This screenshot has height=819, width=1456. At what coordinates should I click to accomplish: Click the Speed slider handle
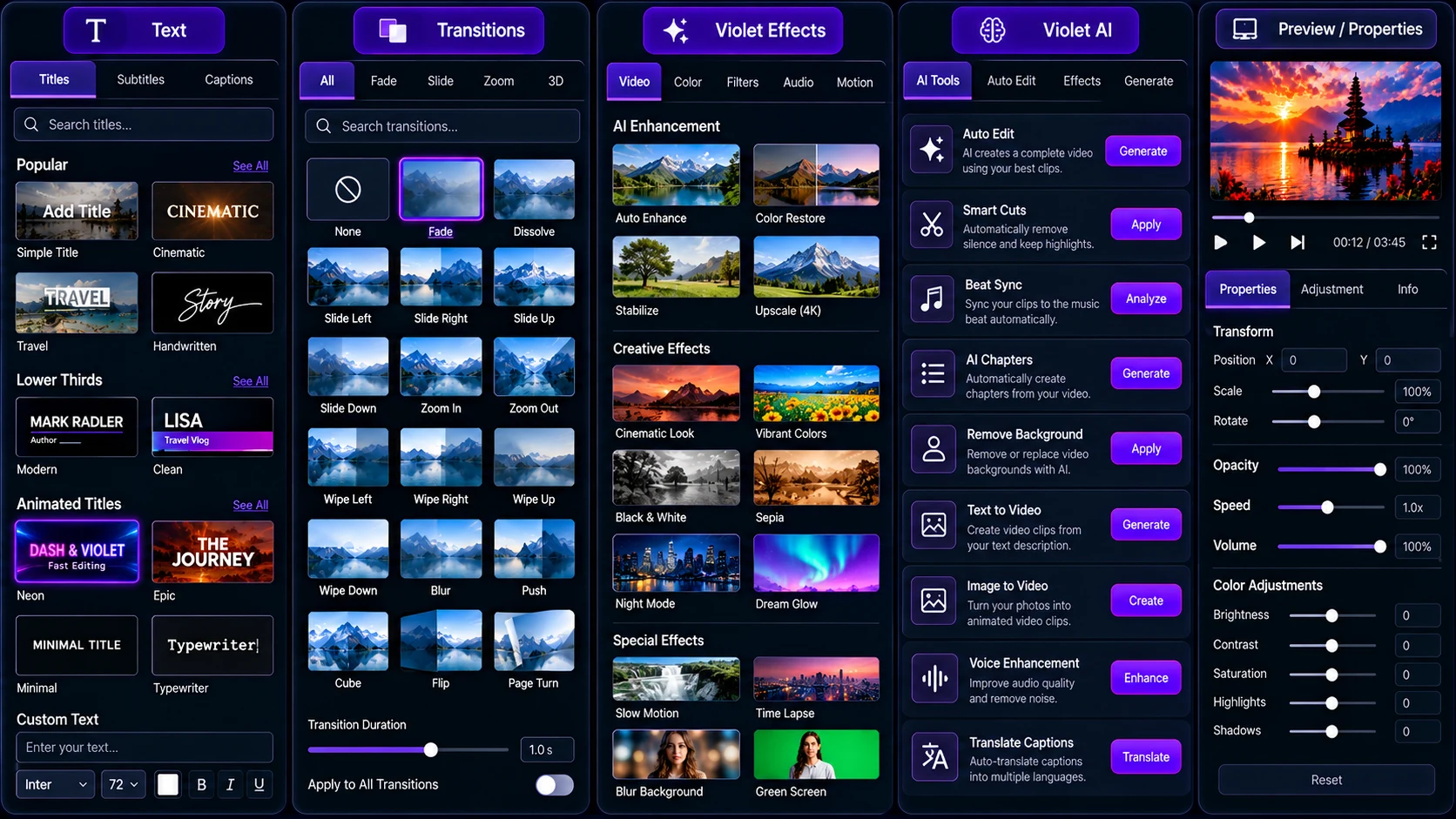[1327, 507]
